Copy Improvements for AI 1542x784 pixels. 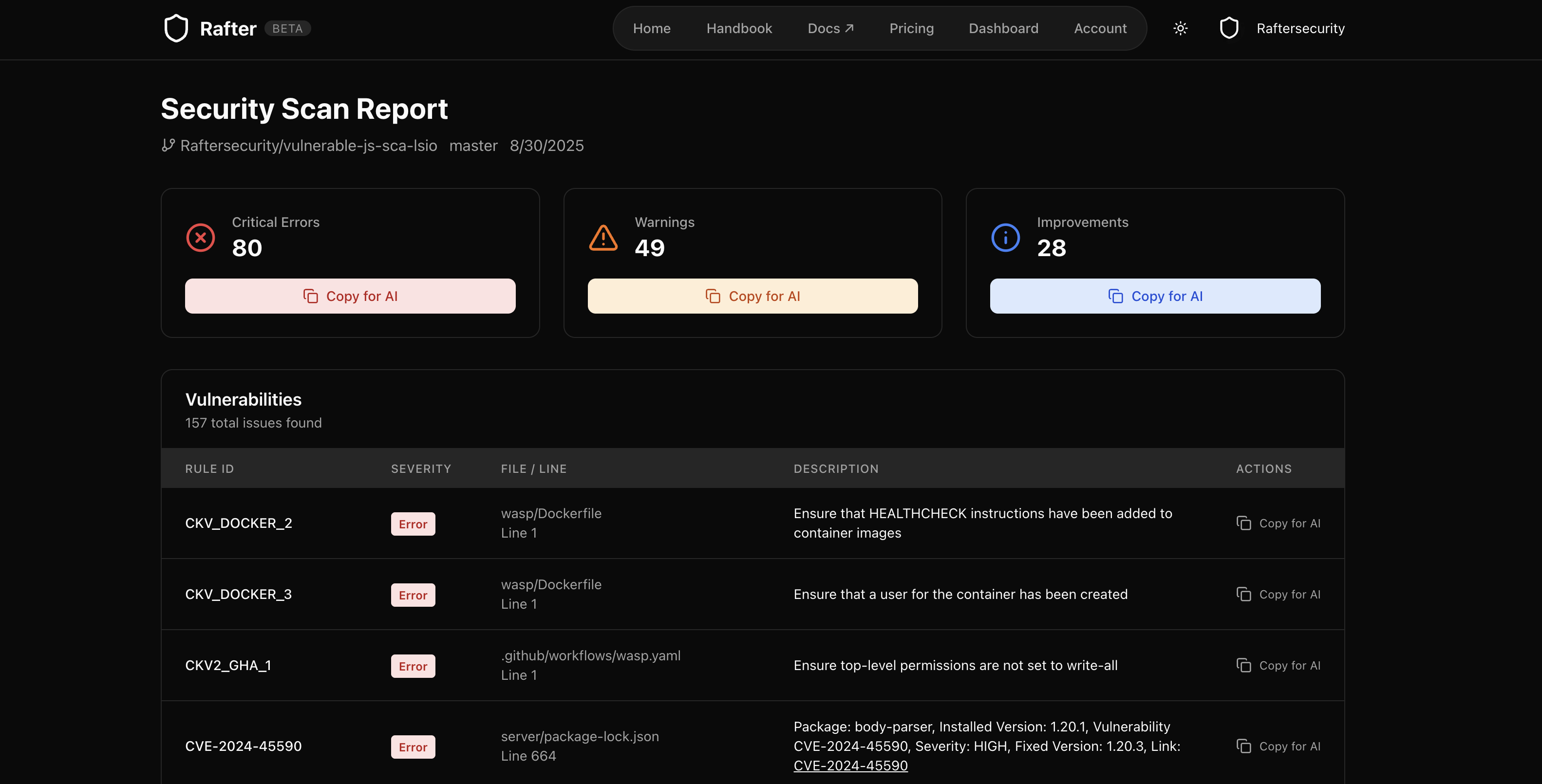coord(1155,296)
